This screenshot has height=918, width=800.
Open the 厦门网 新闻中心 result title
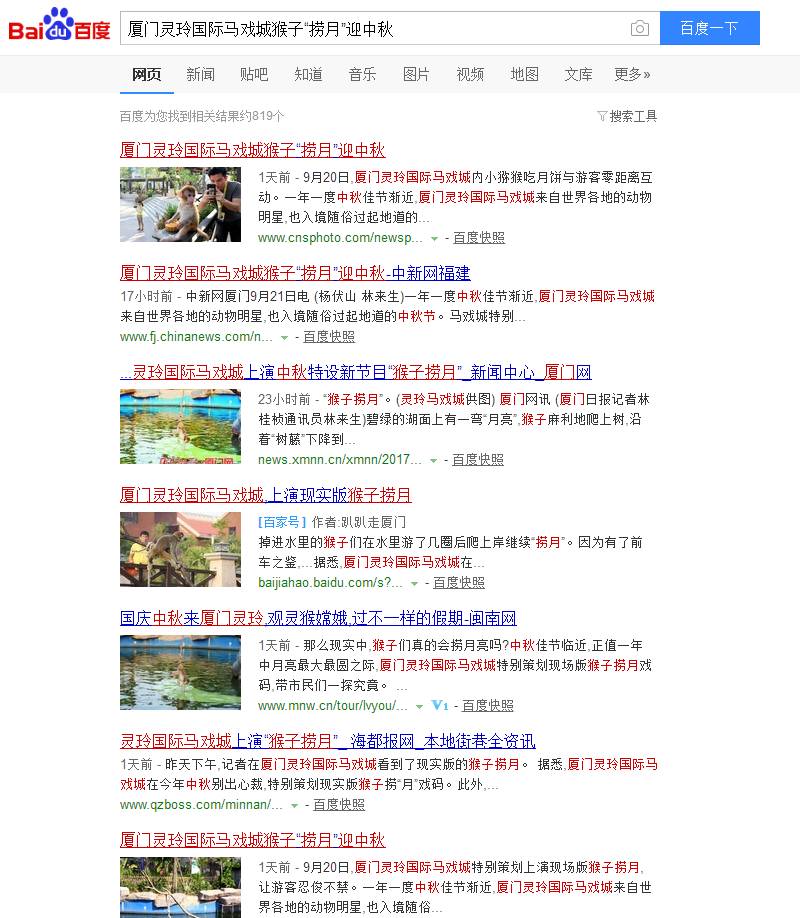tap(355, 372)
